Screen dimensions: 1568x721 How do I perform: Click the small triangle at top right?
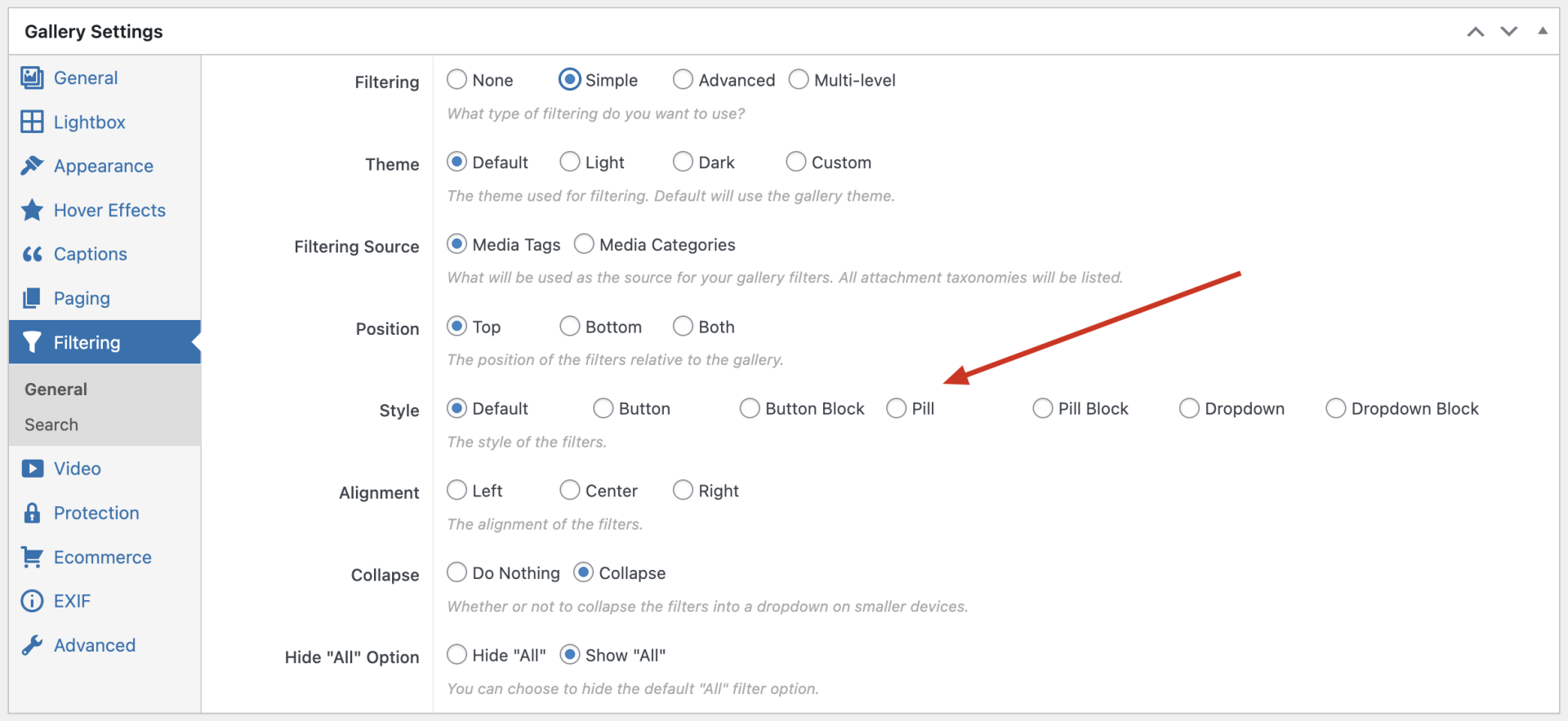click(x=1543, y=31)
